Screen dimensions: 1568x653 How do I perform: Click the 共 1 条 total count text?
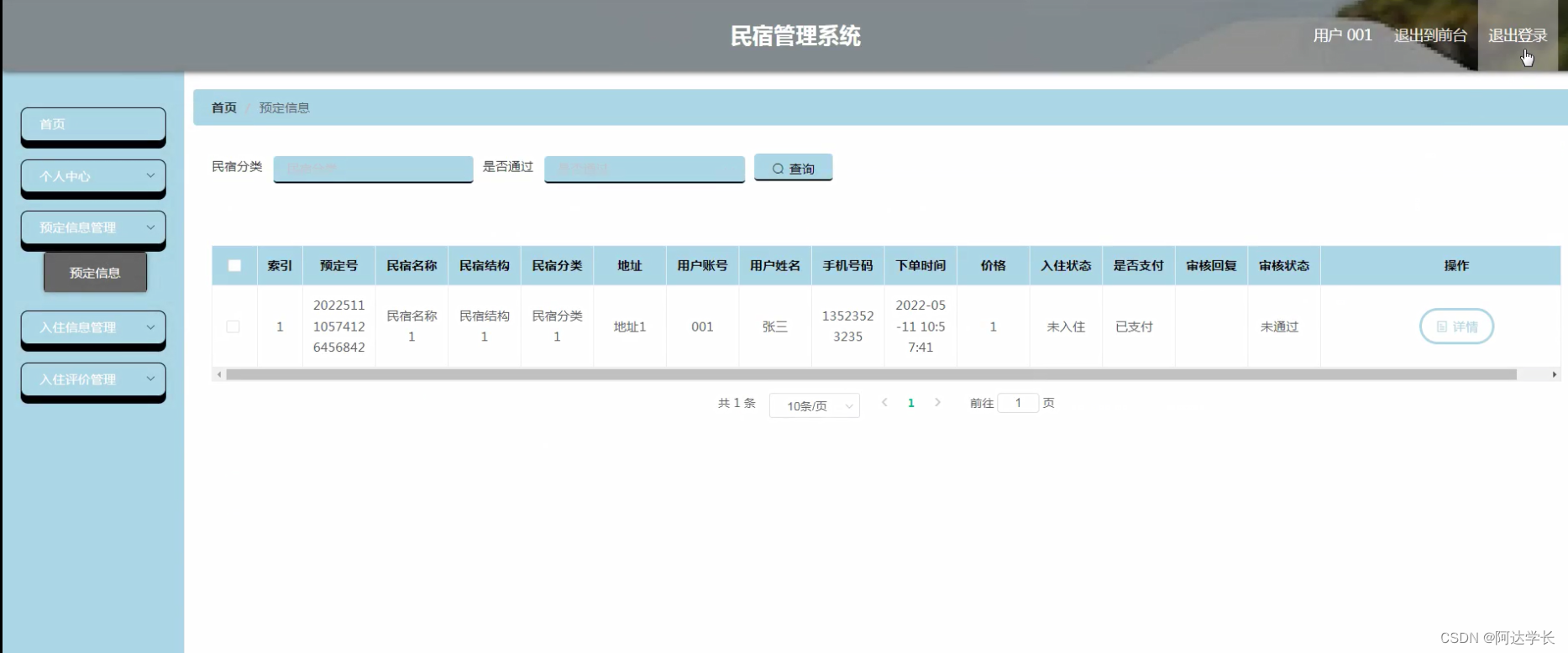point(737,403)
